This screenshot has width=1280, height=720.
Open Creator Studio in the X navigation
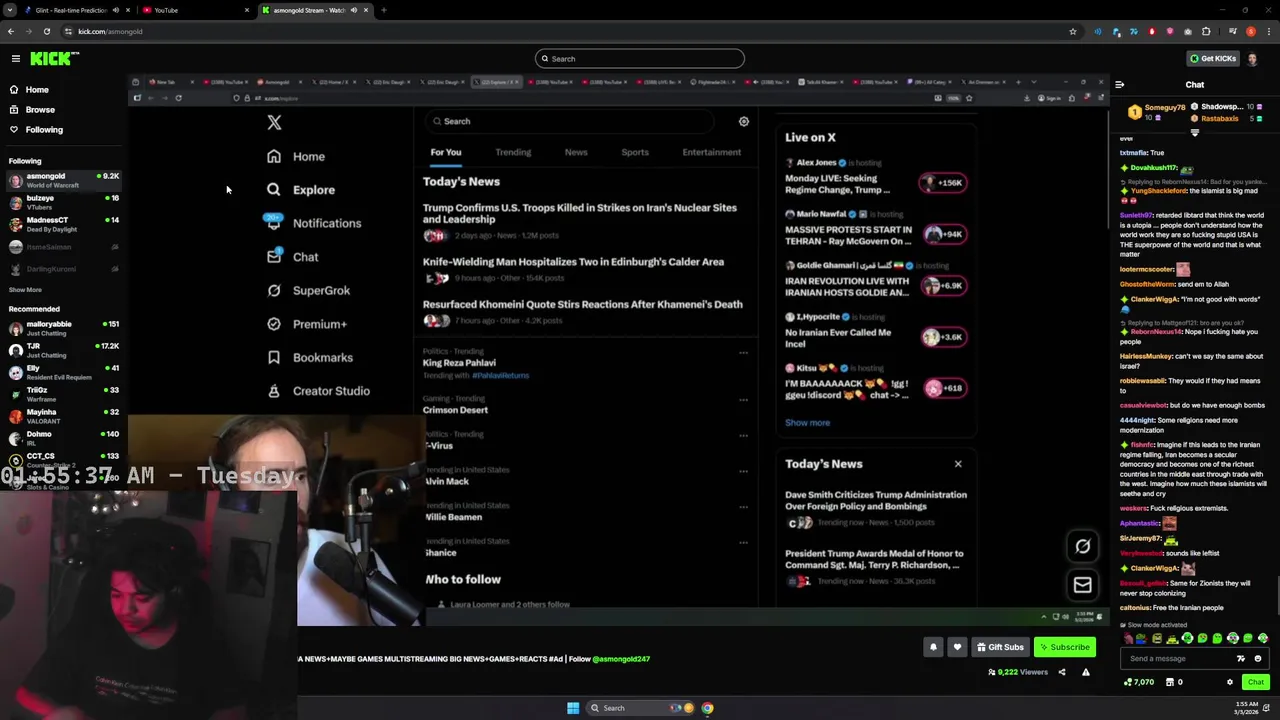318,391
